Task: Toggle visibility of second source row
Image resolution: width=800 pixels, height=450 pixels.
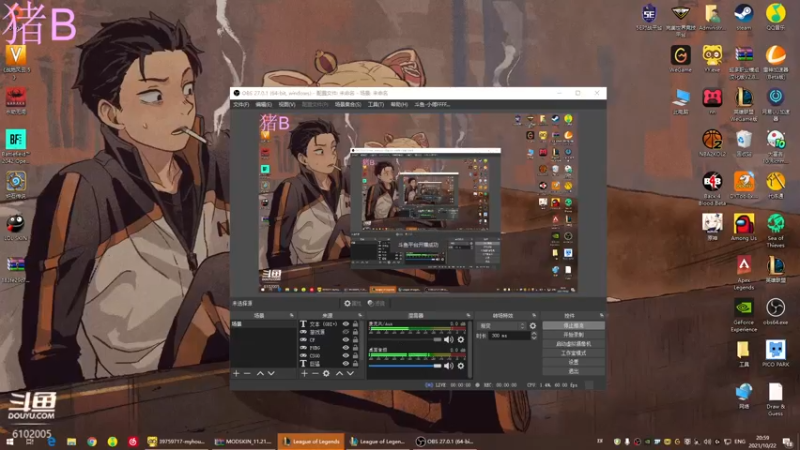Action: 345,332
